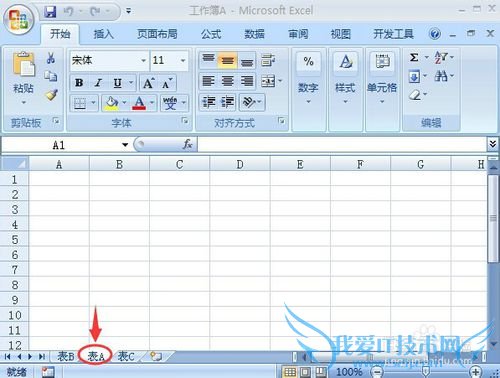Insert AutoSum with sigma icon

[x=414, y=57]
